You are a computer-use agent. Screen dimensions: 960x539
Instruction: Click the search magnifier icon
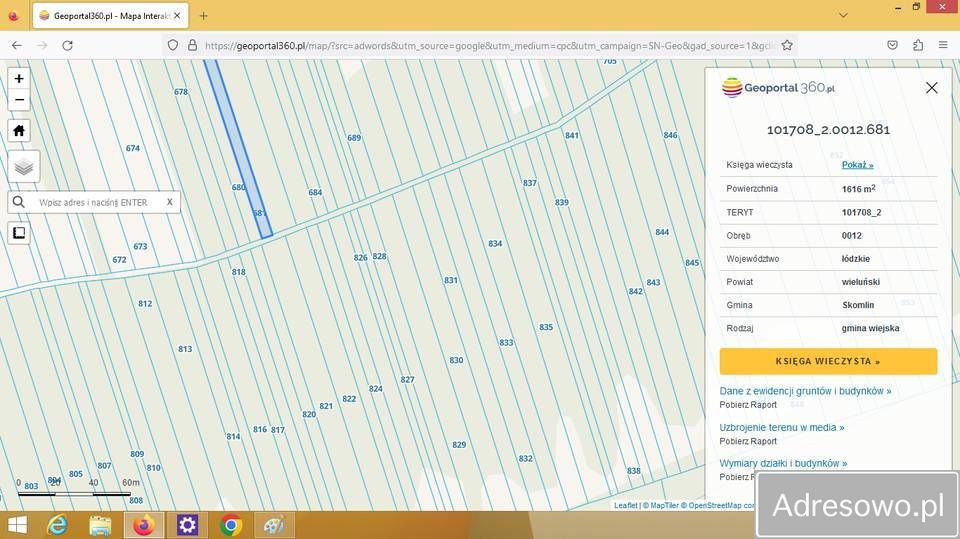[x=19, y=202]
